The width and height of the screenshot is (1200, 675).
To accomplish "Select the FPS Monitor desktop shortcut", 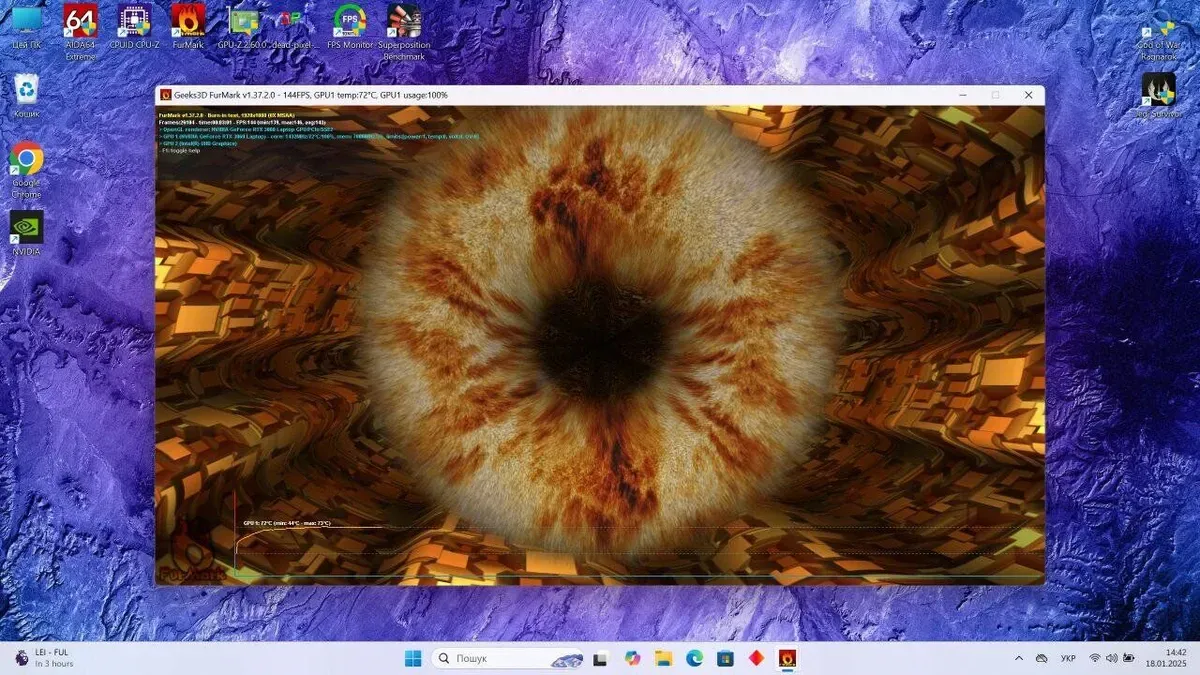I will (x=350, y=22).
